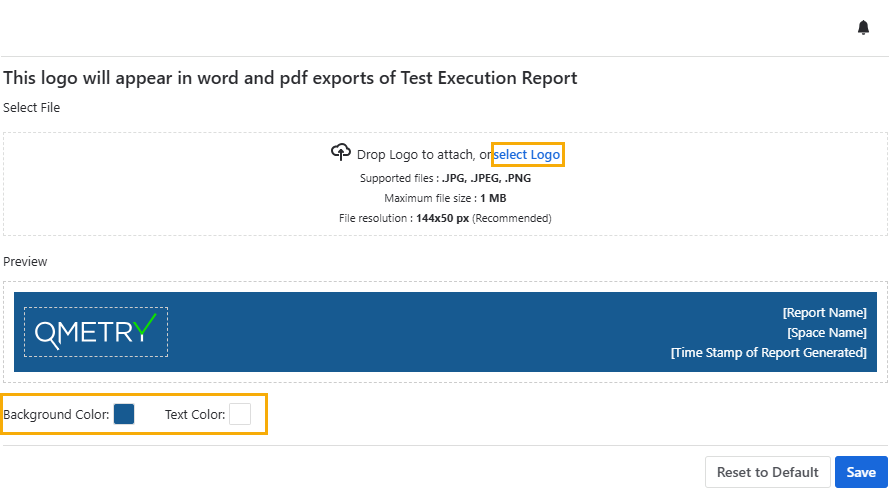Click the 'File resolution' recommendation line
Screen dimensions: 889x498
click(445, 218)
